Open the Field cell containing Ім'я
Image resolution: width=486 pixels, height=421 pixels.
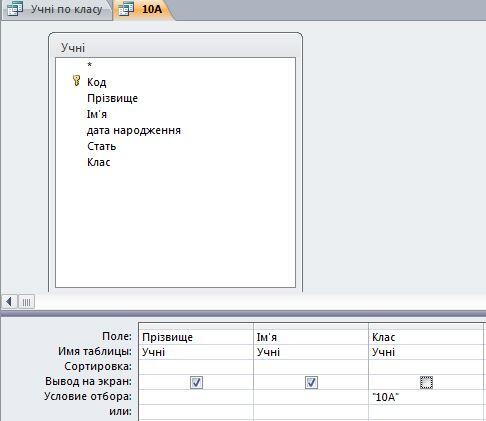[311, 337]
